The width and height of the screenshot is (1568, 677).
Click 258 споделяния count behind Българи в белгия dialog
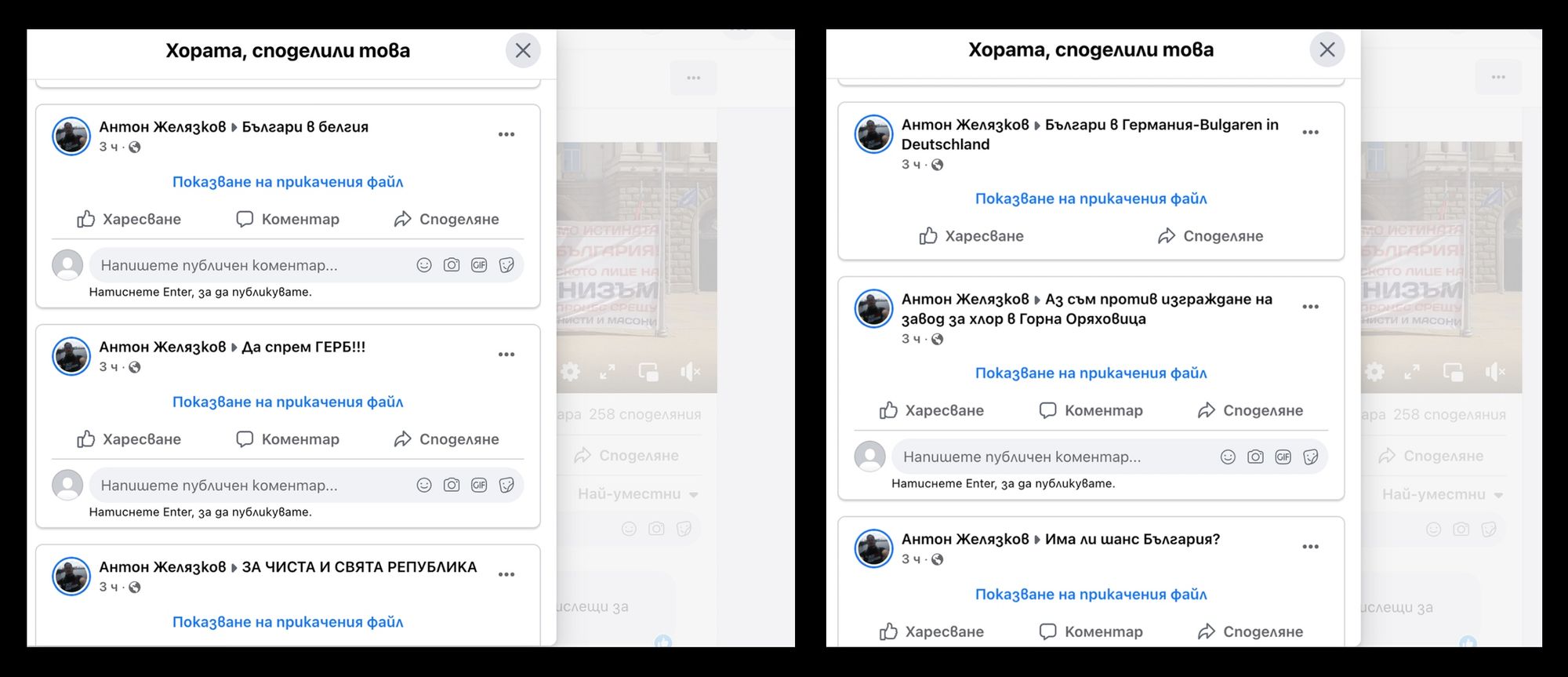click(644, 414)
